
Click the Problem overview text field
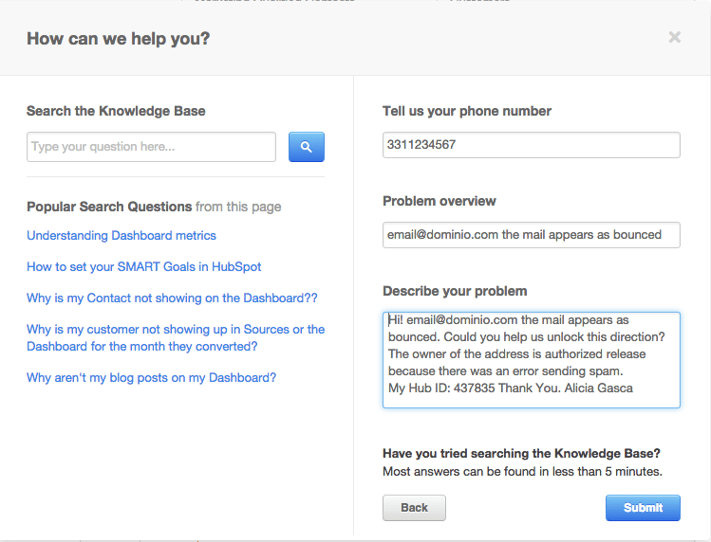click(531, 235)
